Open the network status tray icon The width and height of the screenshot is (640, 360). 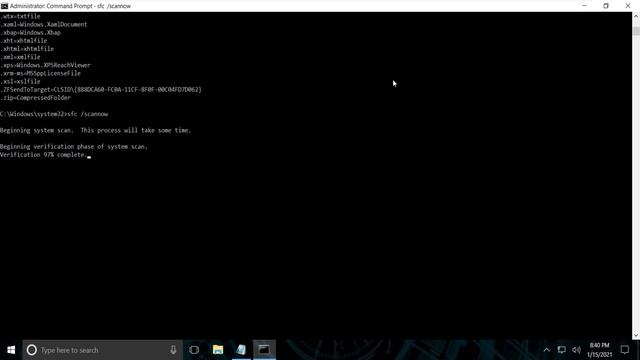tap(562, 350)
